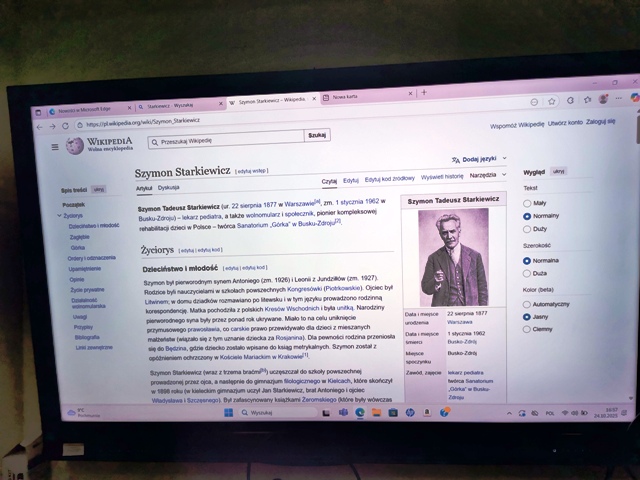
Task: Choose the Ciemny color theme
Action: click(527, 327)
